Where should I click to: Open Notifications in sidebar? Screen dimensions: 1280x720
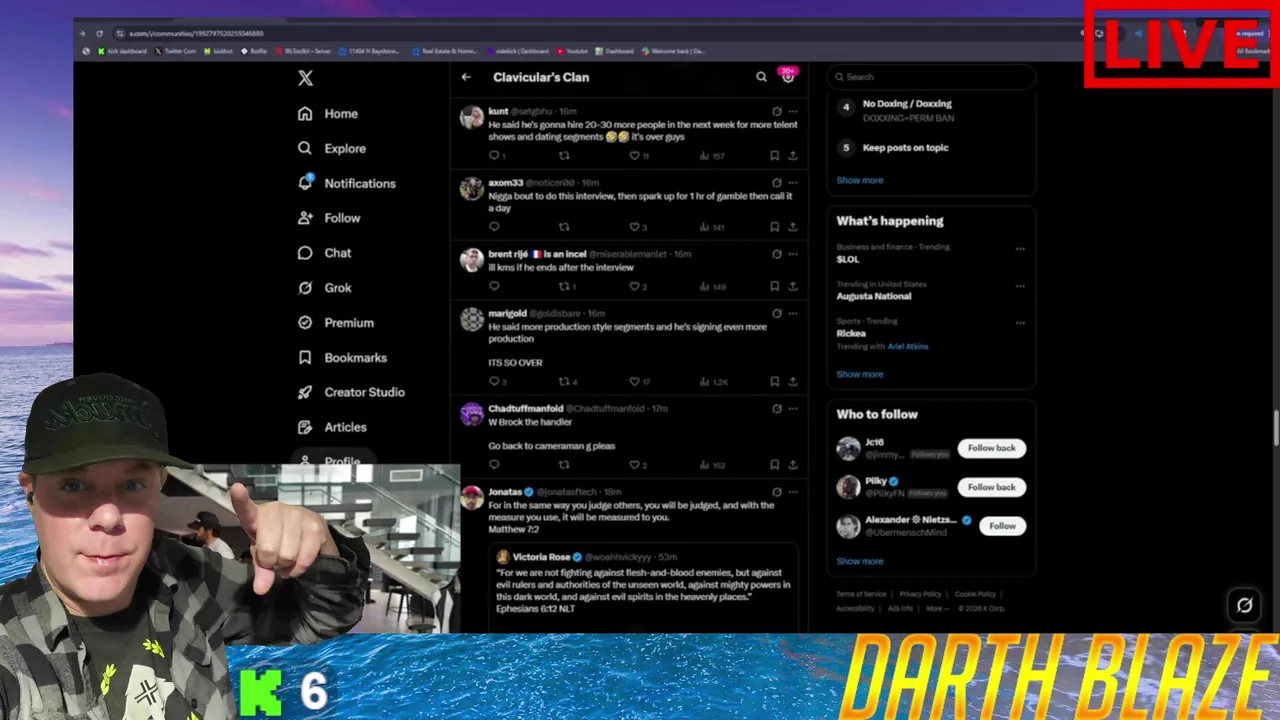tap(347, 183)
